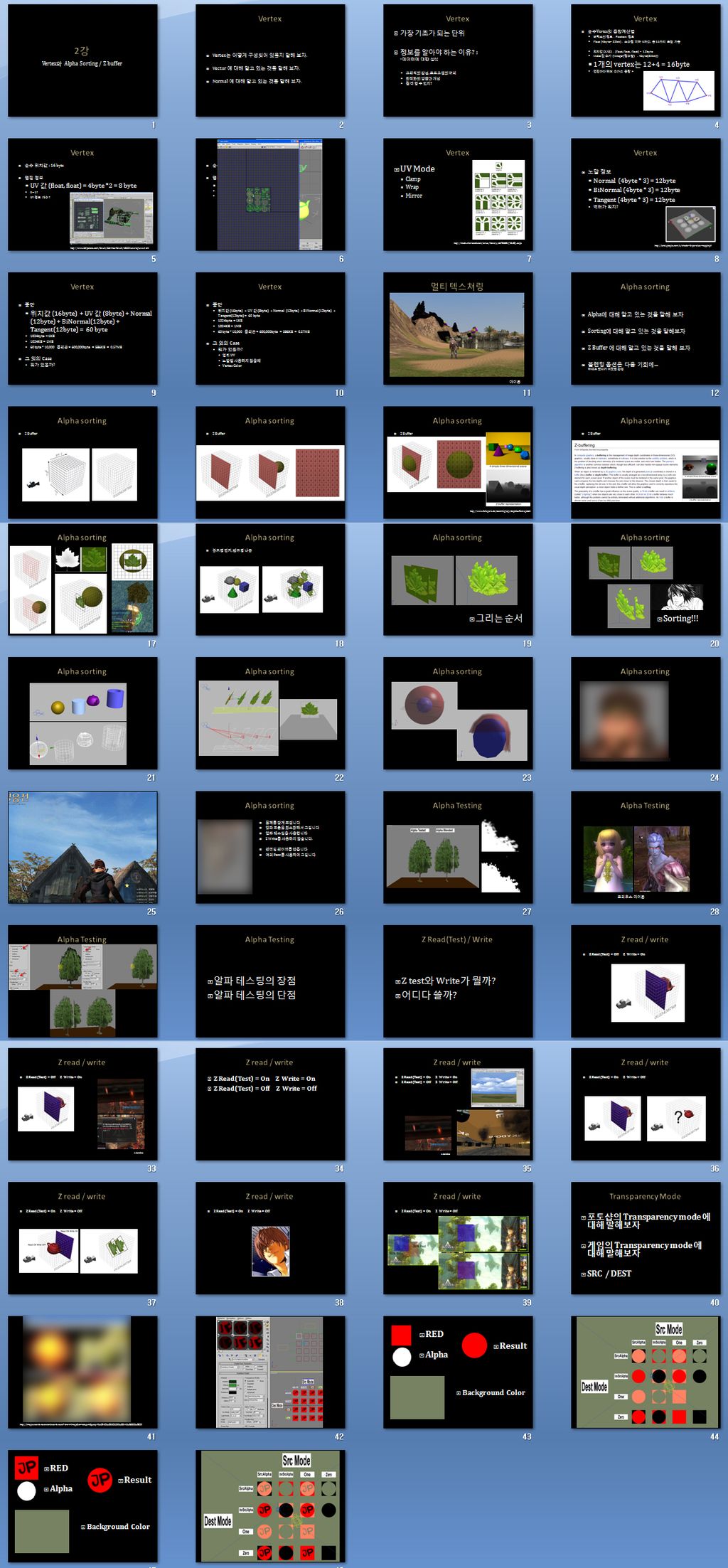Select slide 9 summing vertex to 60 byte
This screenshot has height=1568, width=728.
(82, 329)
